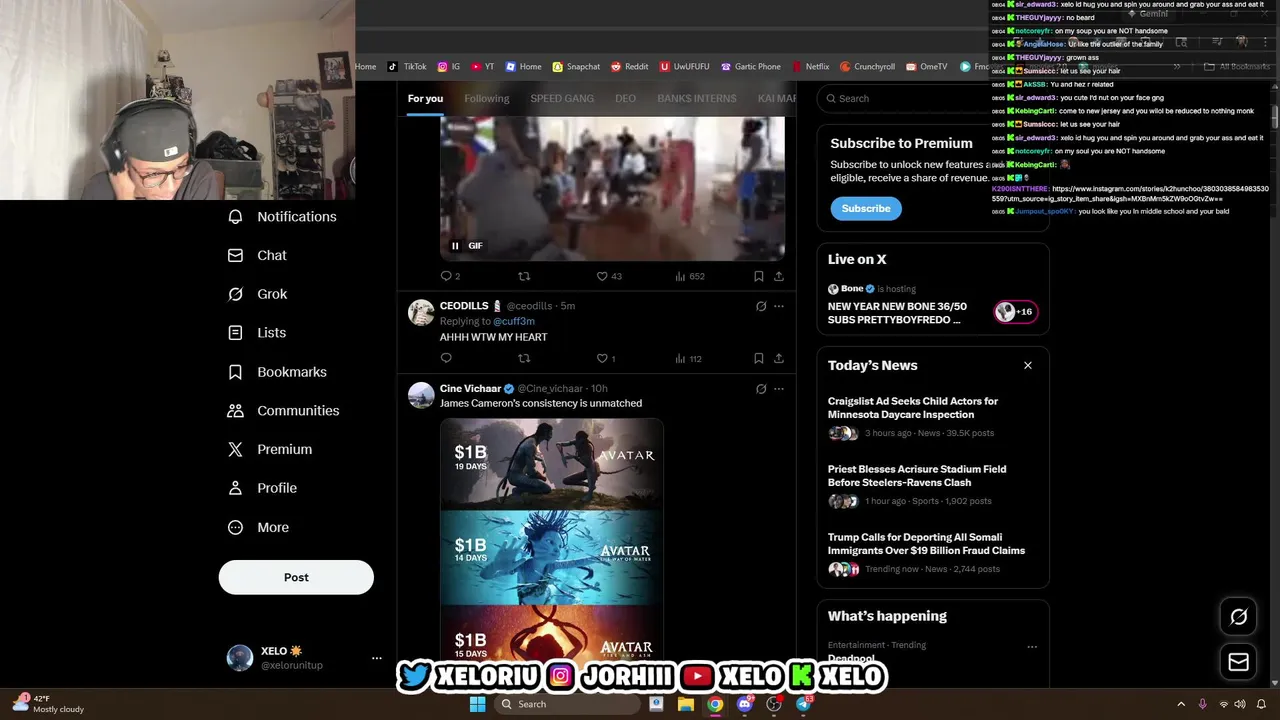This screenshot has width=1280, height=720.
Task: Open the BANKS INTERNS tab
Action: pos(697,98)
